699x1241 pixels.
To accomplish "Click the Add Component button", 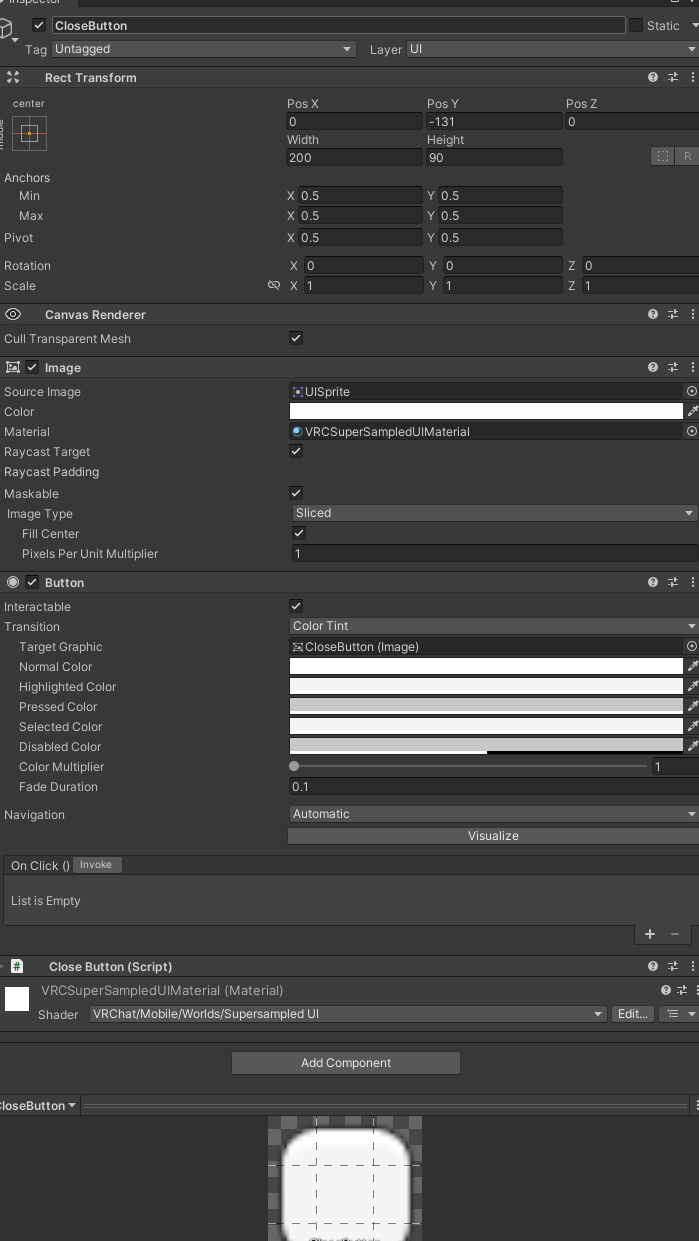I will point(346,1062).
